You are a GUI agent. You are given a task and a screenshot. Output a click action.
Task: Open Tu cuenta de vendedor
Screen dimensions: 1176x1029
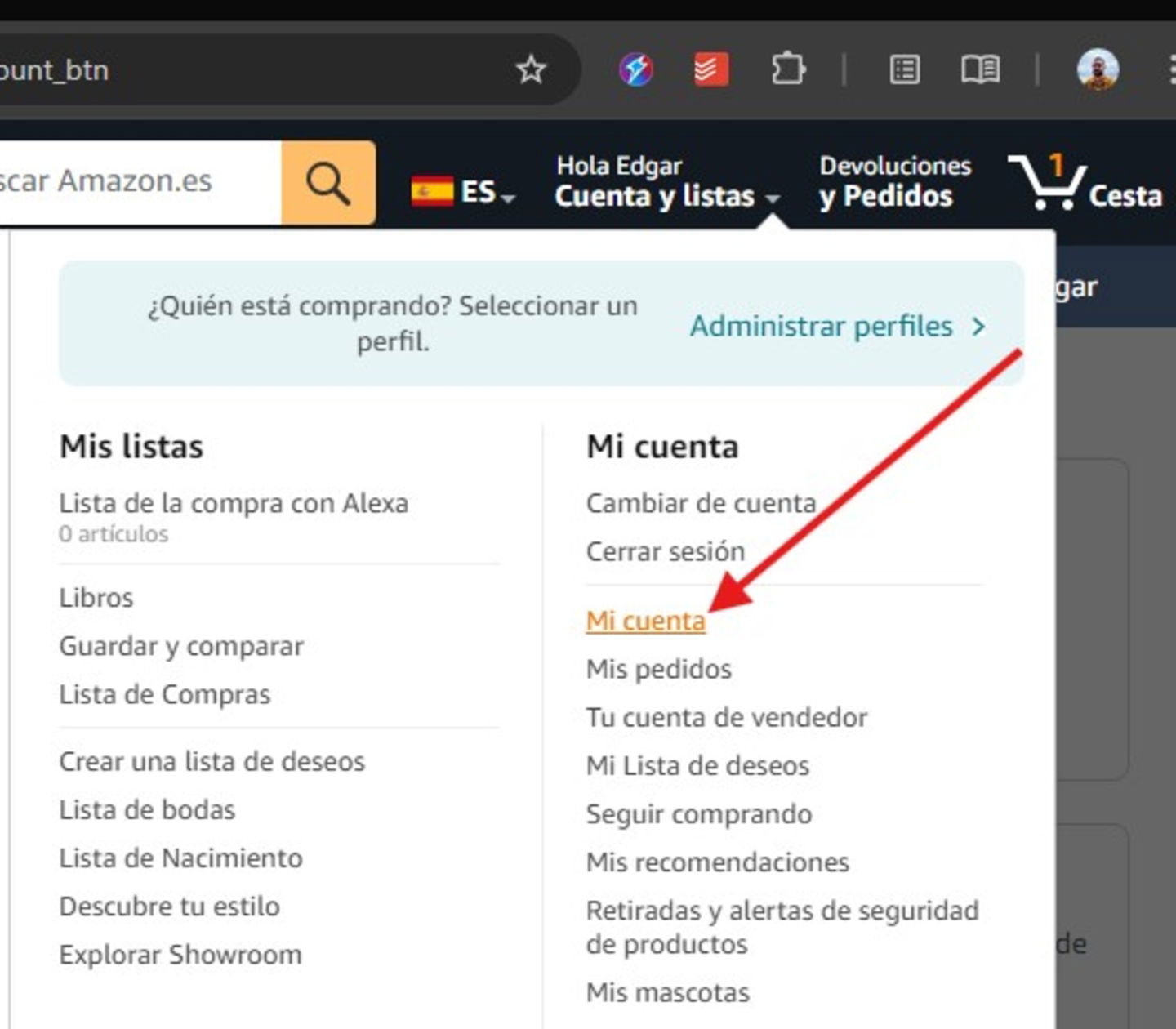[x=727, y=717]
